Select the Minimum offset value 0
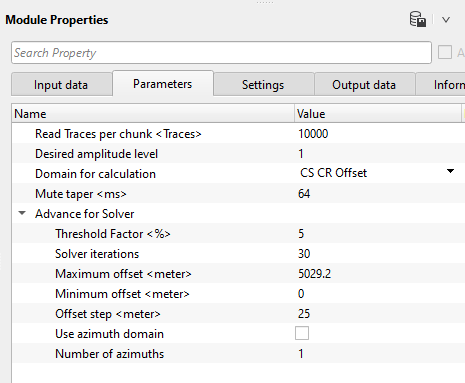465x383 pixels. tap(301, 294)
